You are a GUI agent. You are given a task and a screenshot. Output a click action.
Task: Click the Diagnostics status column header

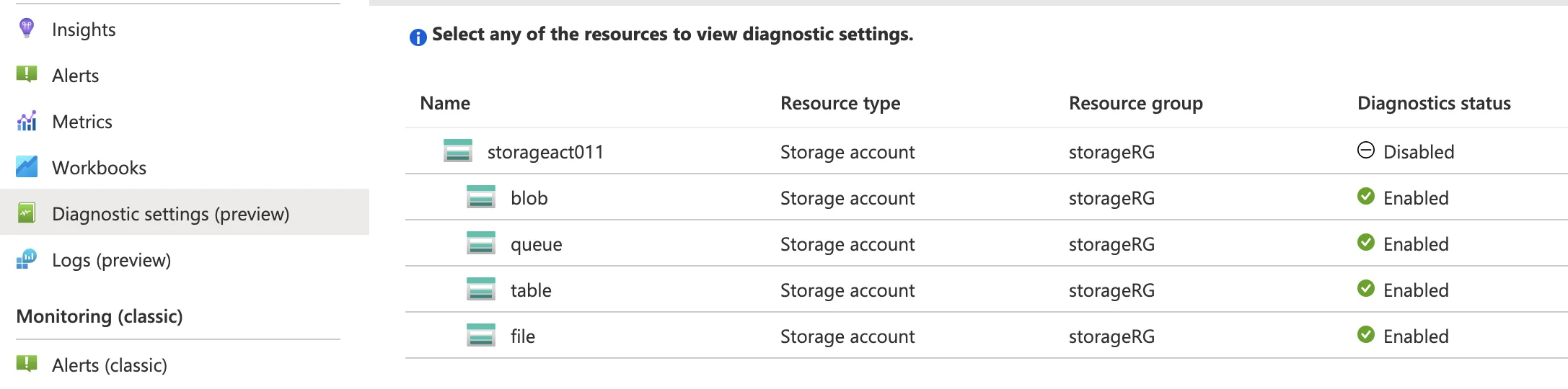(x=1434, y=103)
